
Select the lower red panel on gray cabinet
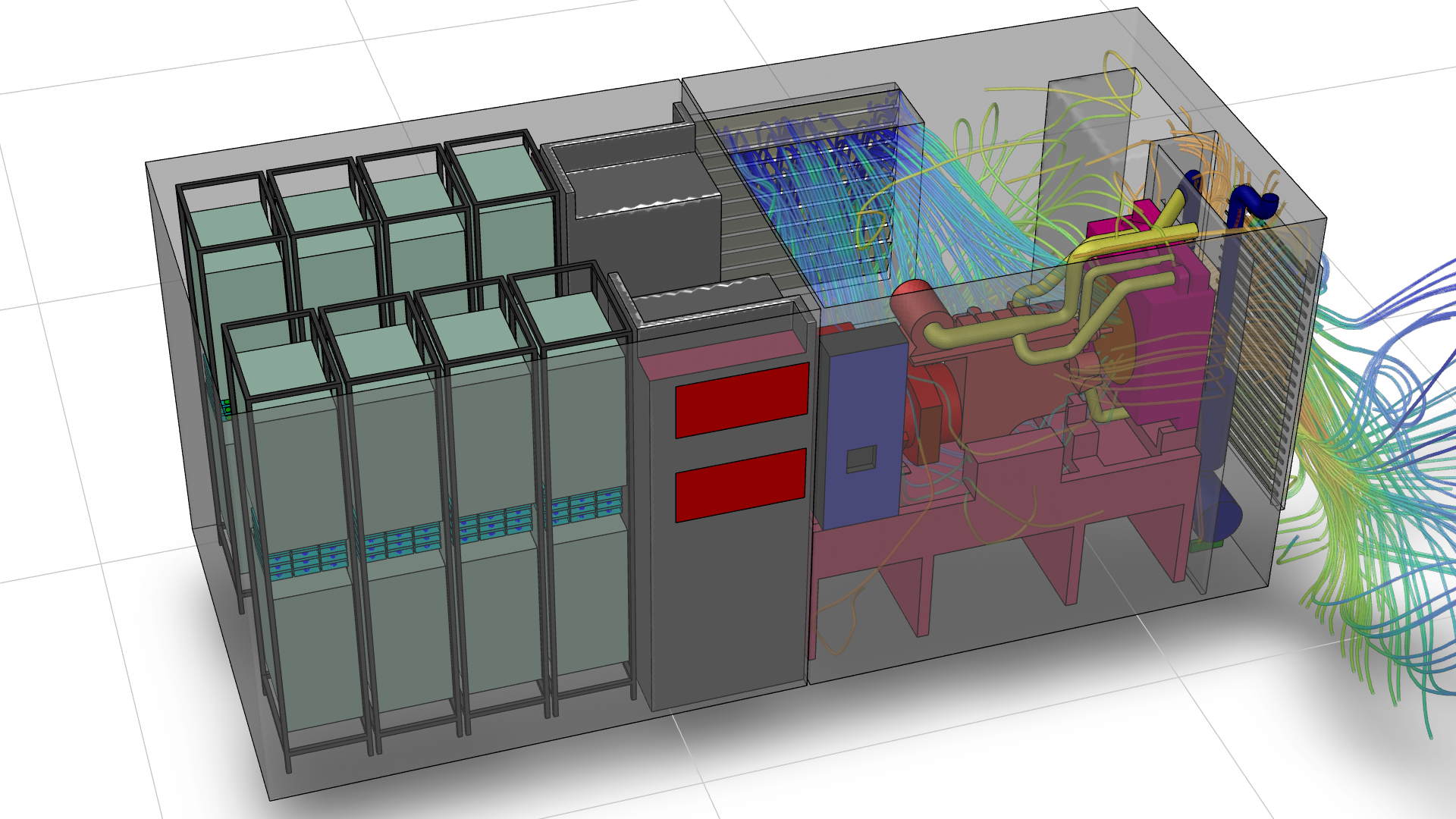point(741,485)
